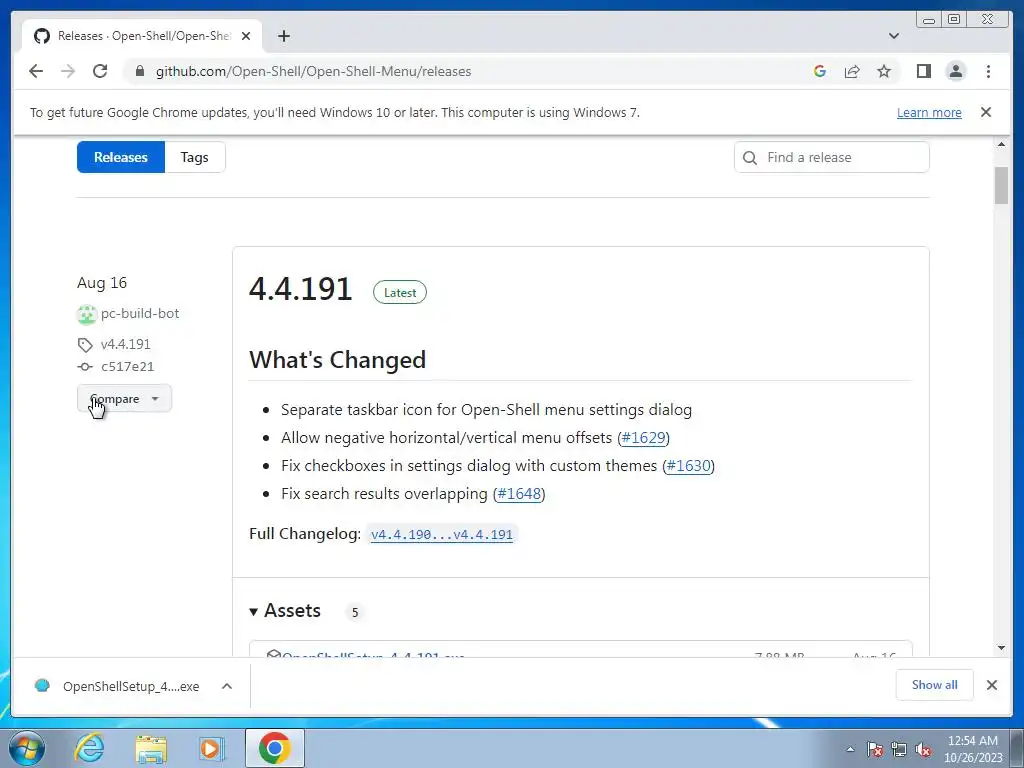Click the share page icon
The image size is (1024, 768).
tap(852, 71)
